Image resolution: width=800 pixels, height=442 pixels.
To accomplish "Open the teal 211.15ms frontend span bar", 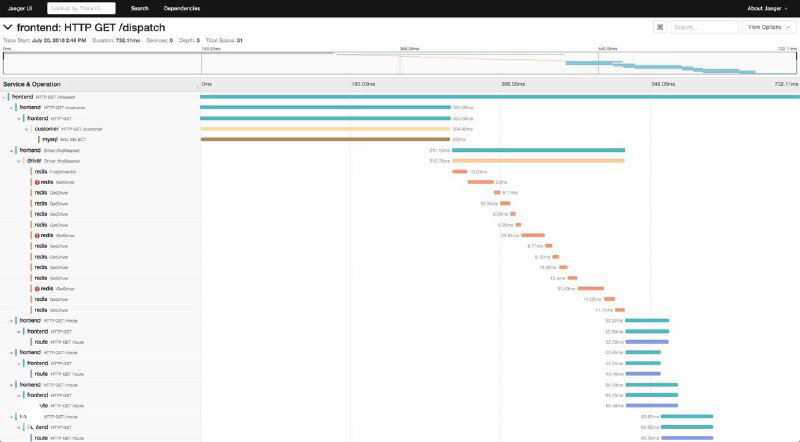I will (x=538, y=150).
